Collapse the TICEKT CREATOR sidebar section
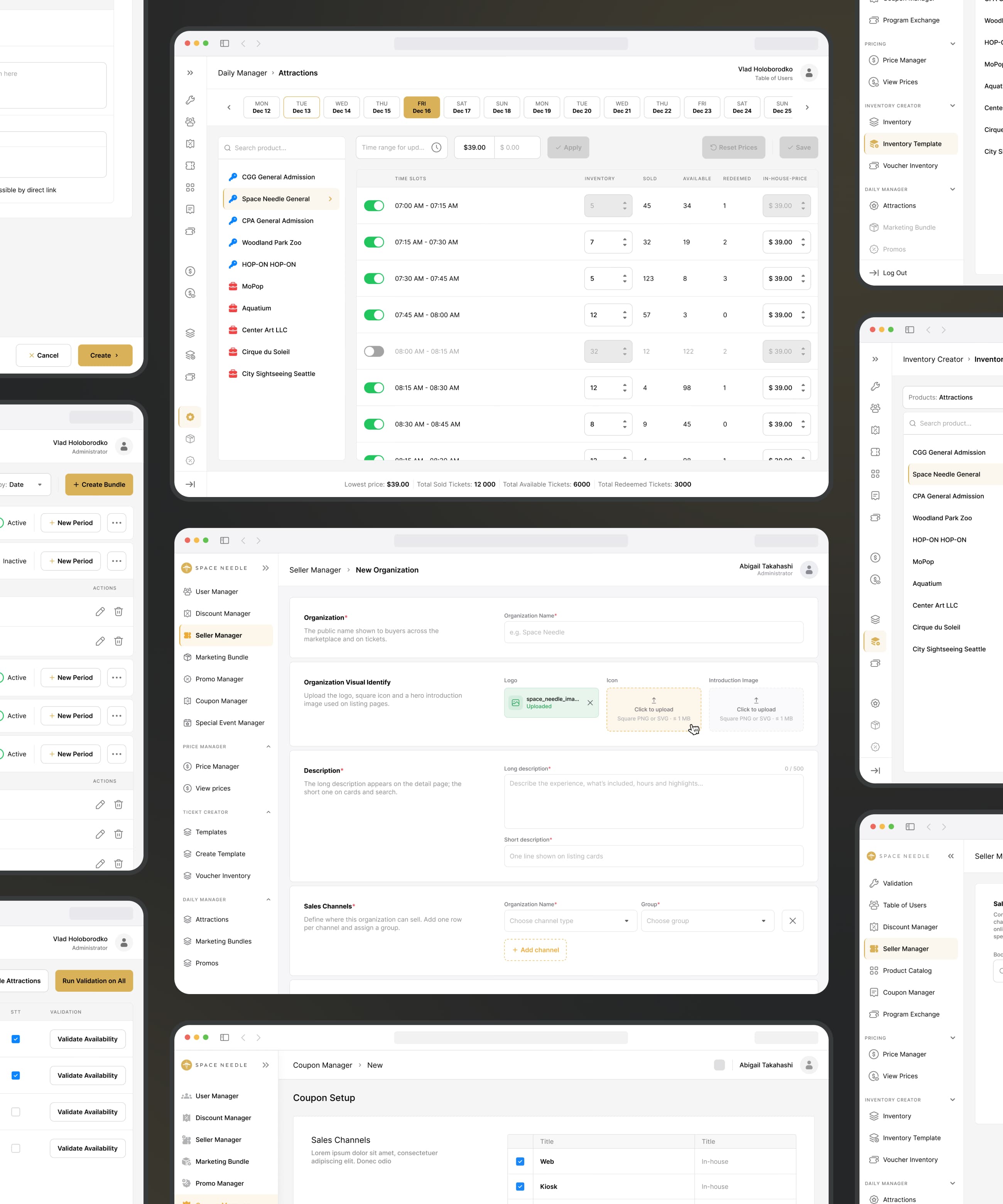Viewport: 1003px width, 1204px height. [x=268, y=812]
